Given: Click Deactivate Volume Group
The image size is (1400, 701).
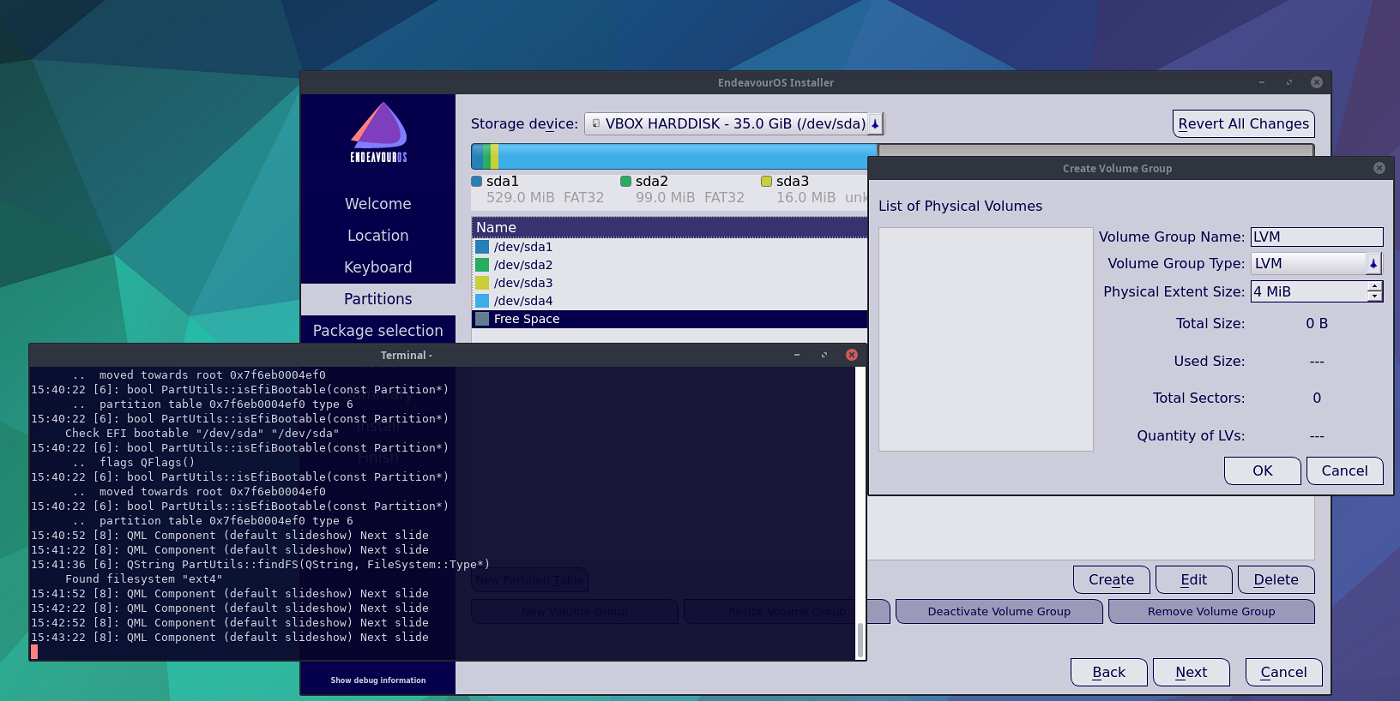Looking at the screenshot, I should tap(998, 611).
